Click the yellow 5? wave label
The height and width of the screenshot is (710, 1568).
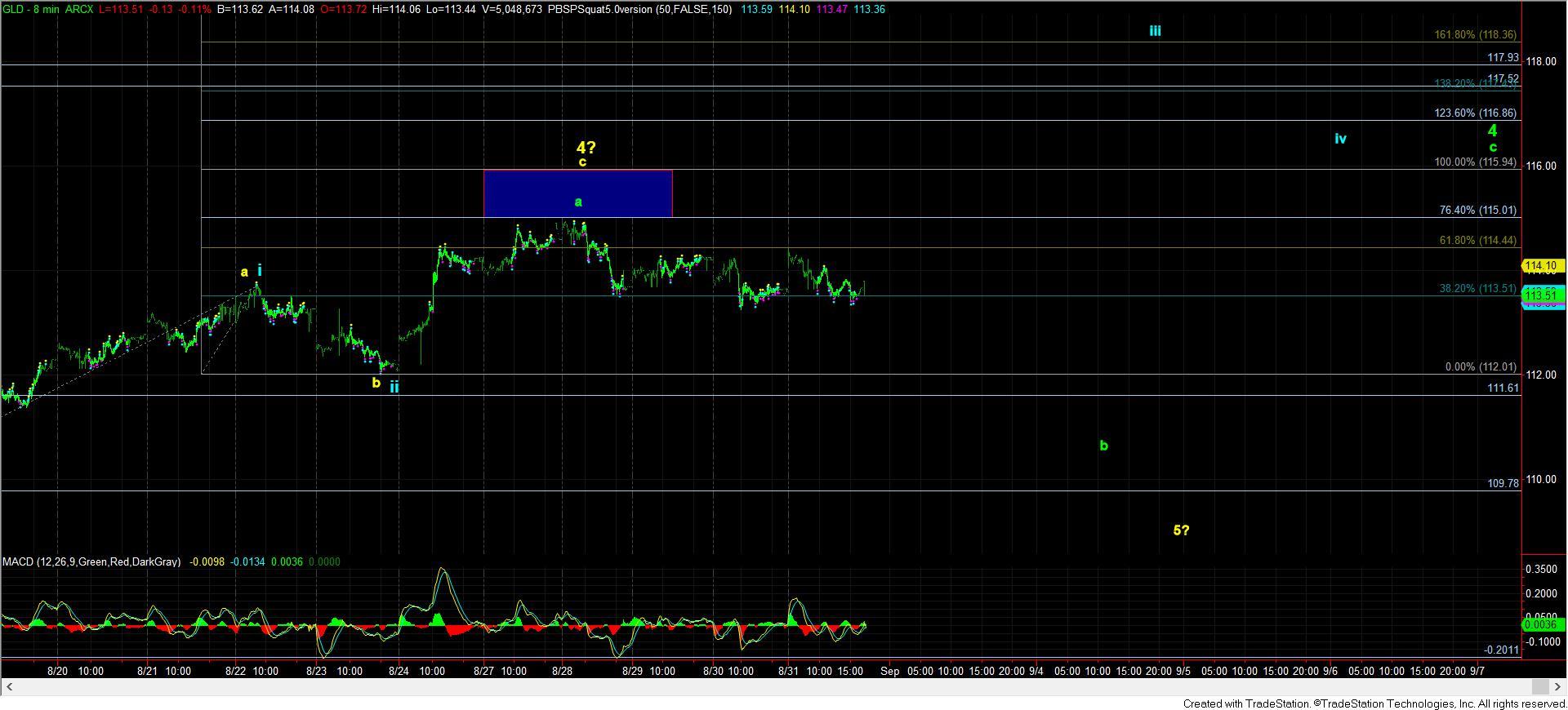(x=1181, y=530)
